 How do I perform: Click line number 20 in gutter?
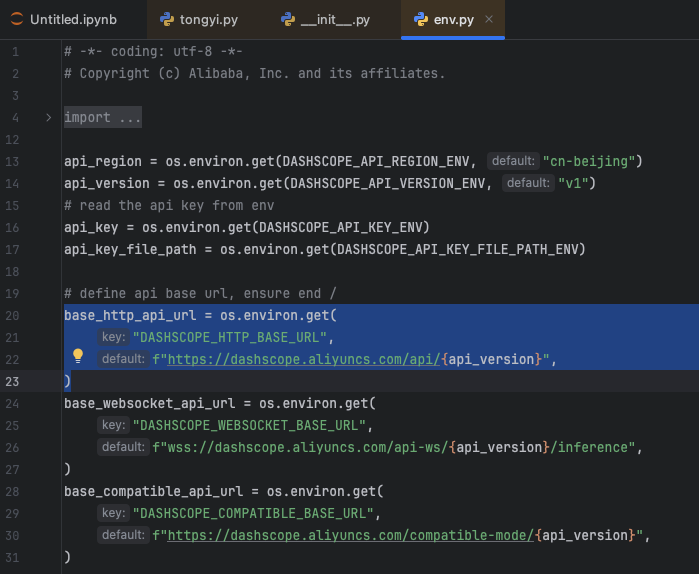point(12,316)
